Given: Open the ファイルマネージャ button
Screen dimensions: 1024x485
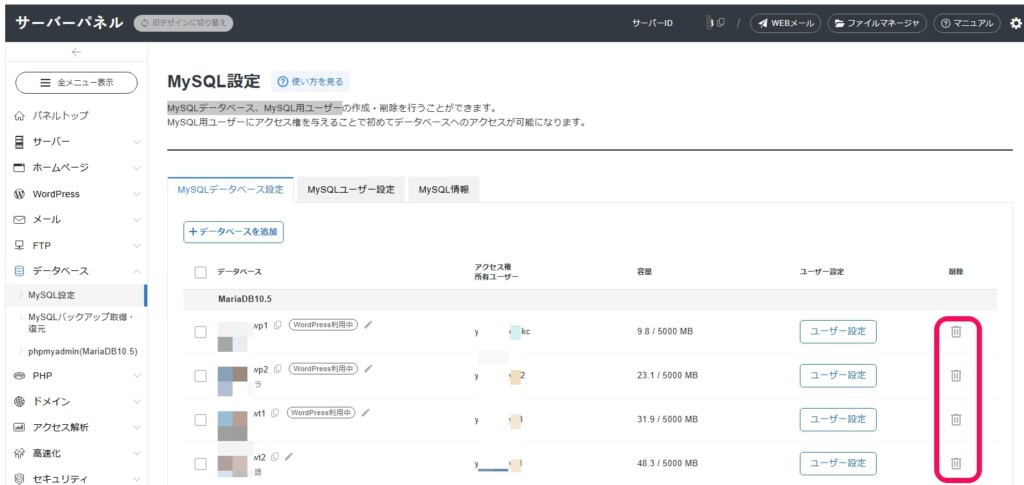Looking at the screenshot, I should coord(877,23).
